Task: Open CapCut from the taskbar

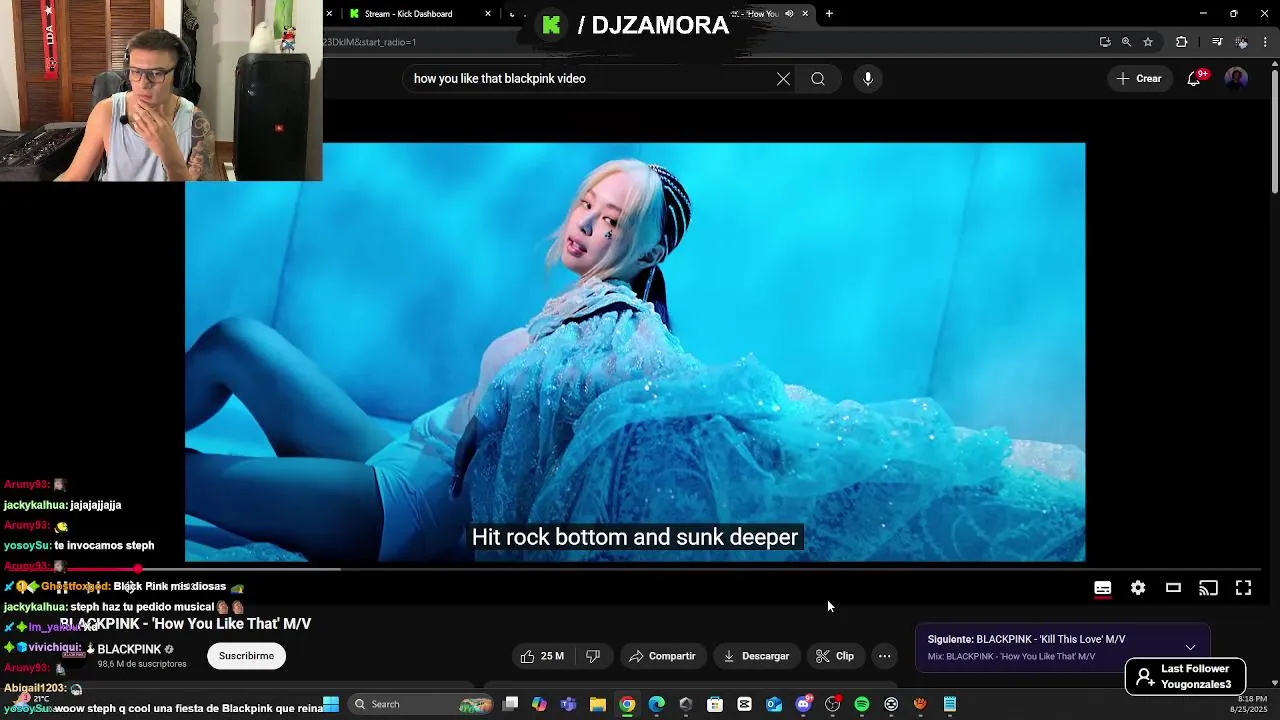Action: click(x=745, y=704)
